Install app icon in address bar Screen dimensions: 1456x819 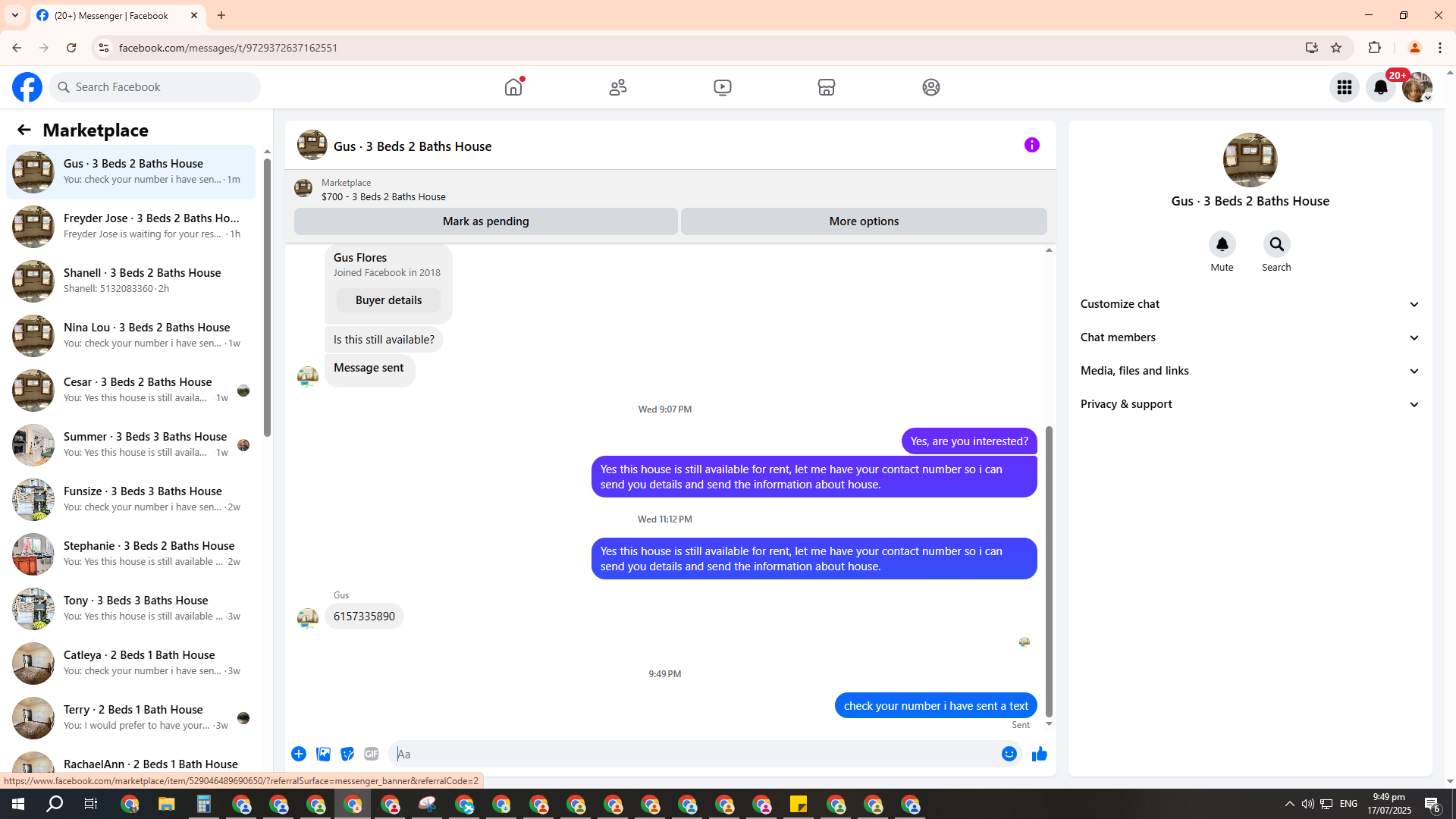point(1312,48)
